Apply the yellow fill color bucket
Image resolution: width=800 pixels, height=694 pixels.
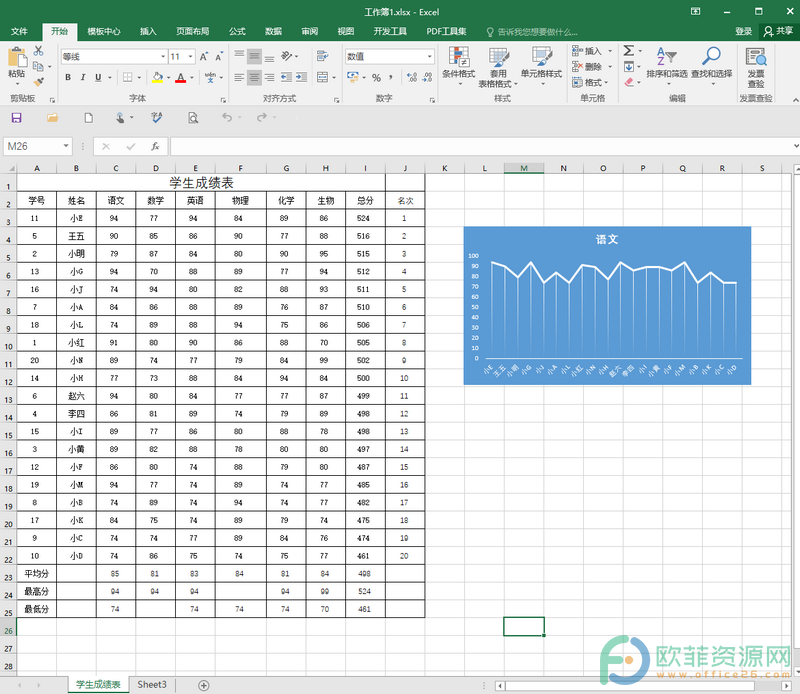point(158,77)
